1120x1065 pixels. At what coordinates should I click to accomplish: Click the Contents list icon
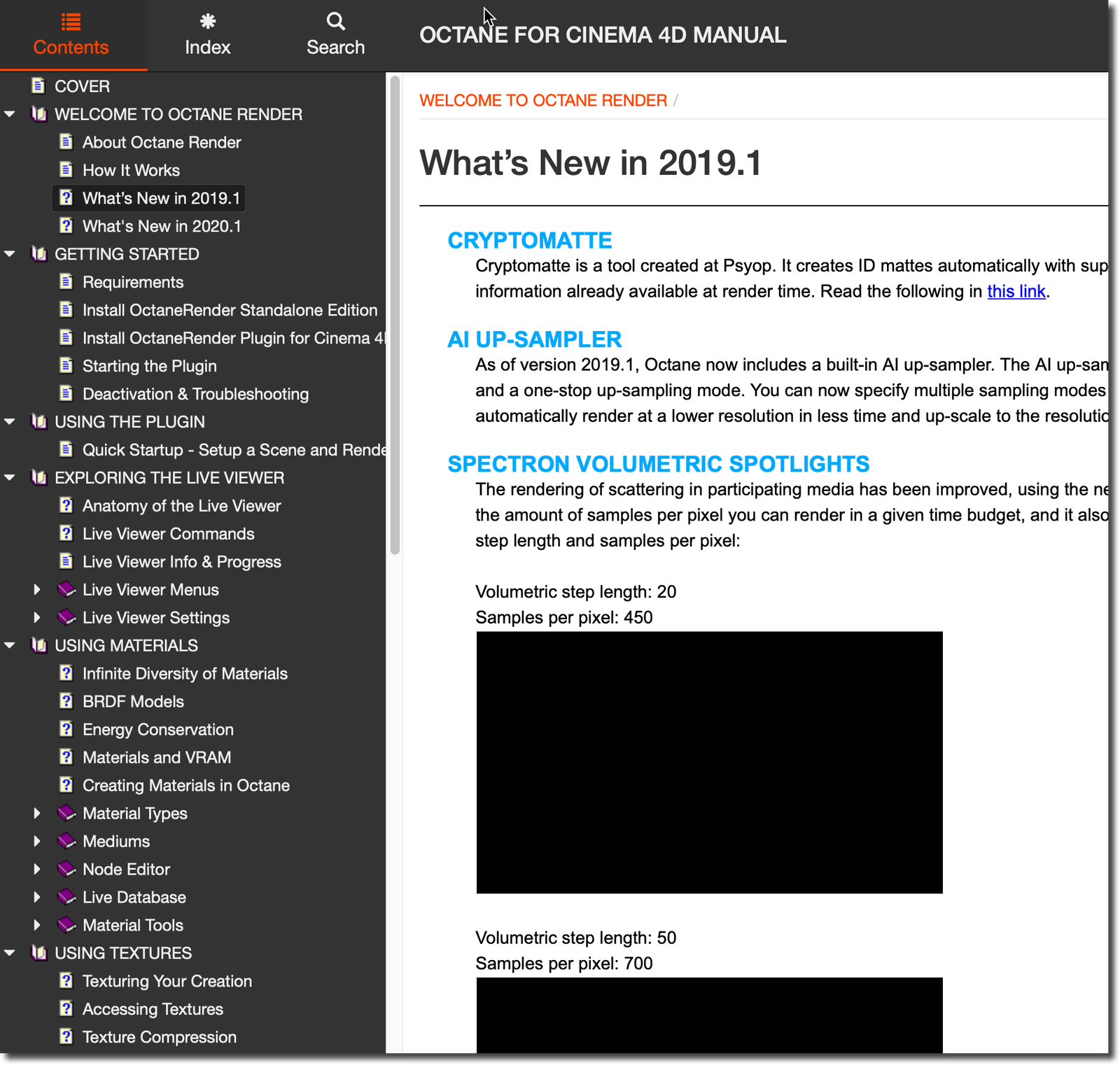(x=71, y=22)
